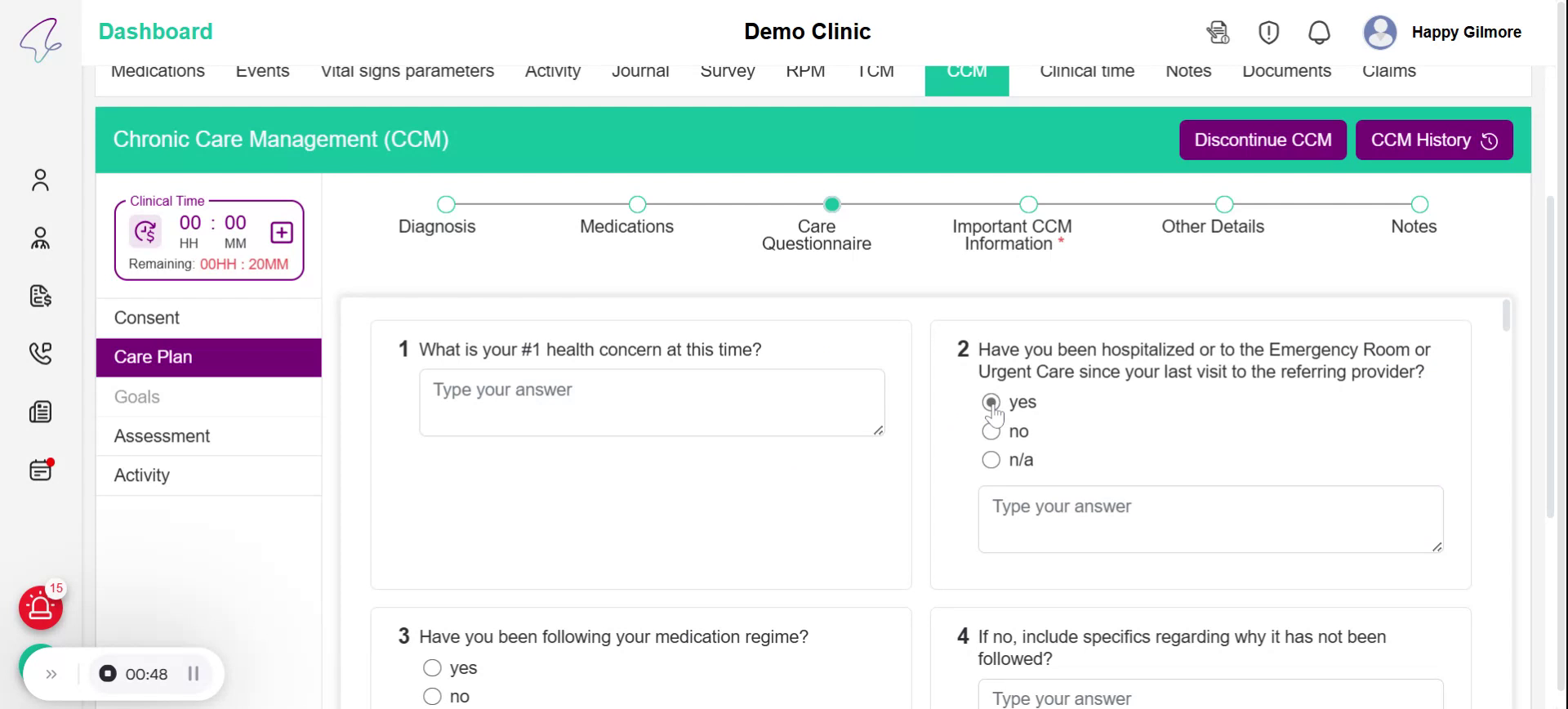Open the red emergency alarm icon
The width and height of the screenshot is (1568, 709).
[x=40, y=608]
